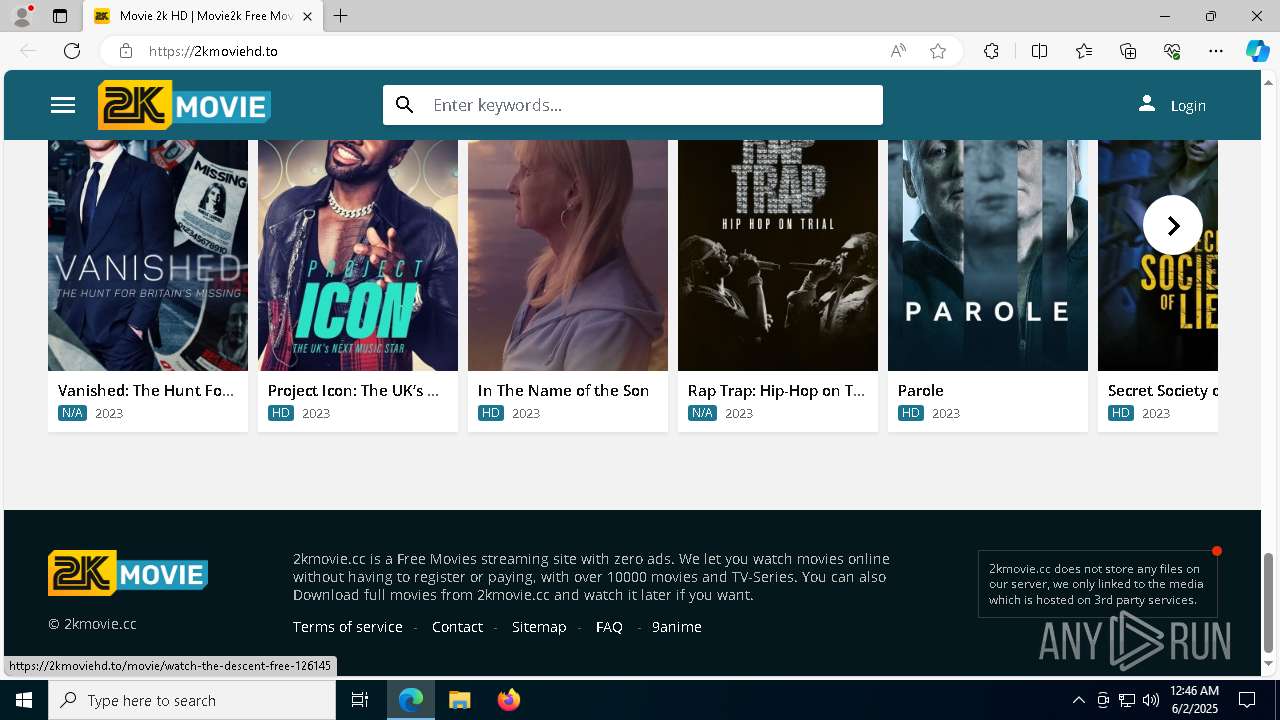
Task: Open the Vanished movie poster
Action: pyautogui.click(x=148, y=255)
